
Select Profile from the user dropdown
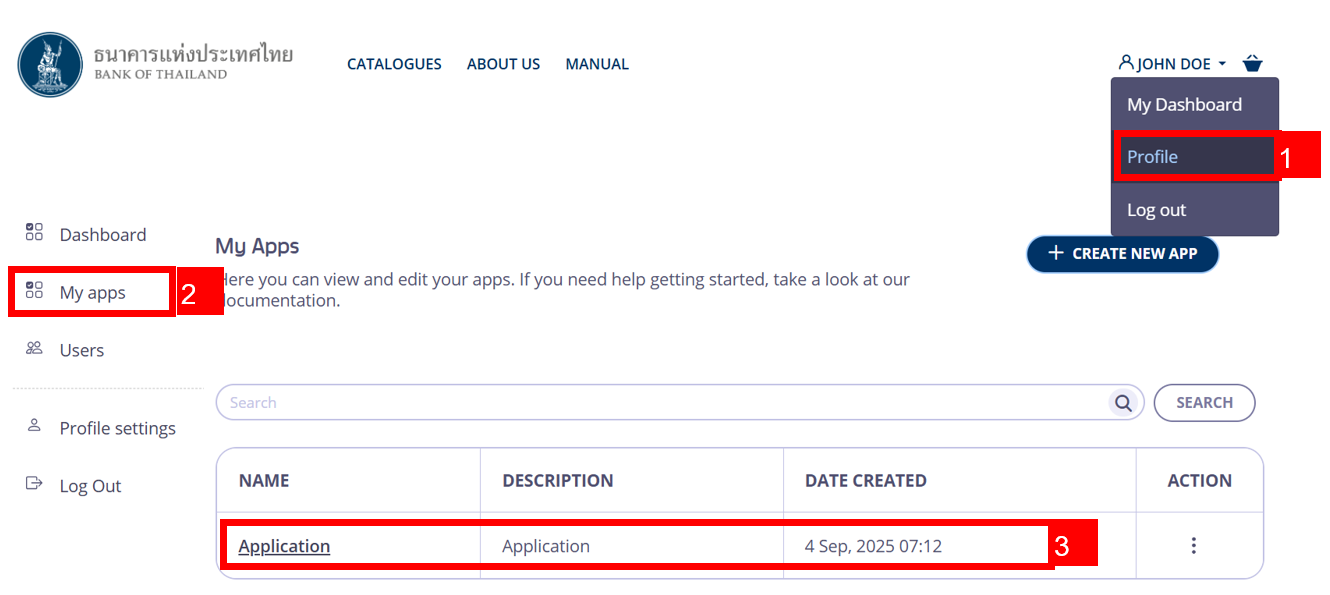(1152, 157)
